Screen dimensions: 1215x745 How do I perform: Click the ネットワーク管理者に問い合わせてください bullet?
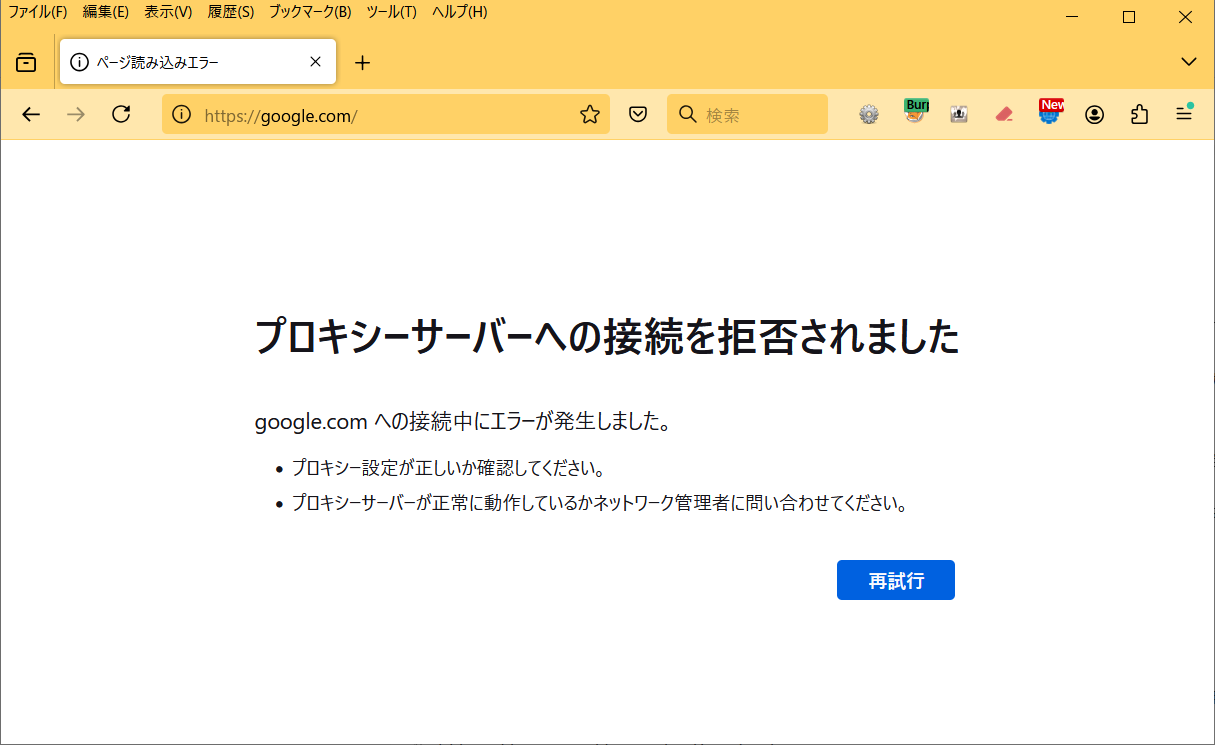click(x=600, y=504)
